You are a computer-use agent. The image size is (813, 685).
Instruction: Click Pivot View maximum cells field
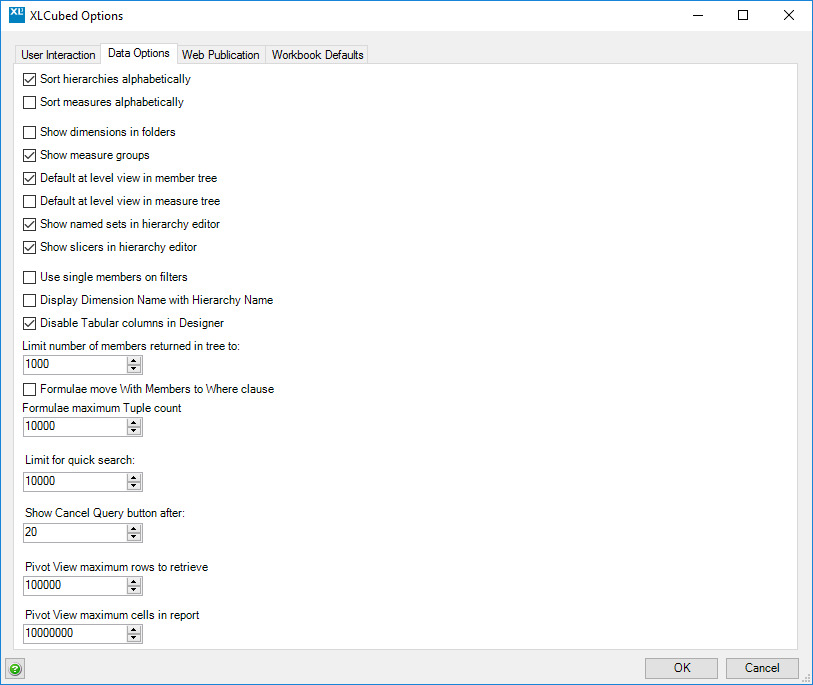(x=75, y=634)
